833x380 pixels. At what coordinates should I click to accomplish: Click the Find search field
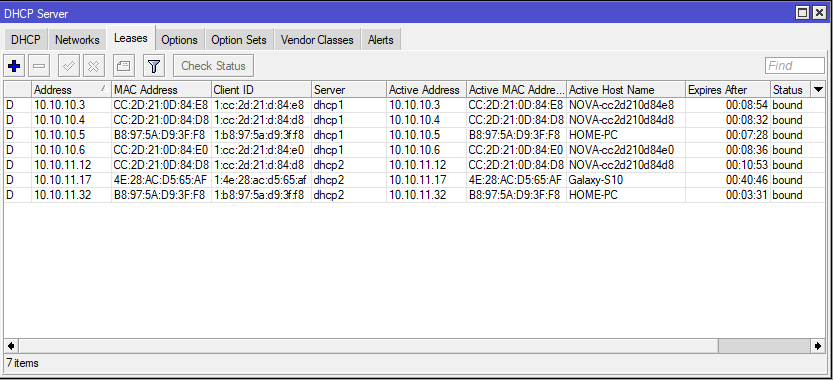point(795,65)
